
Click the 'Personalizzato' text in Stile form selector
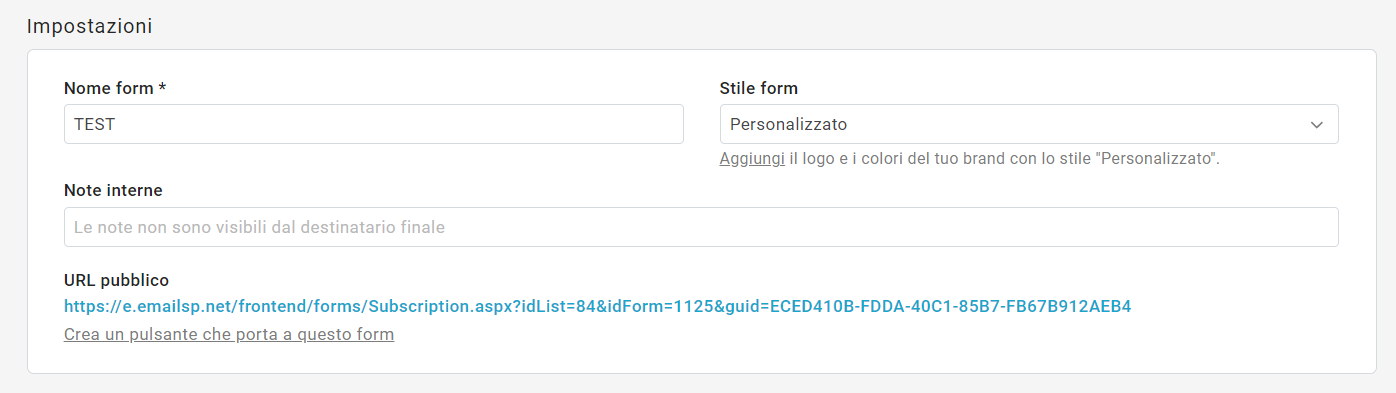point(789,125)
